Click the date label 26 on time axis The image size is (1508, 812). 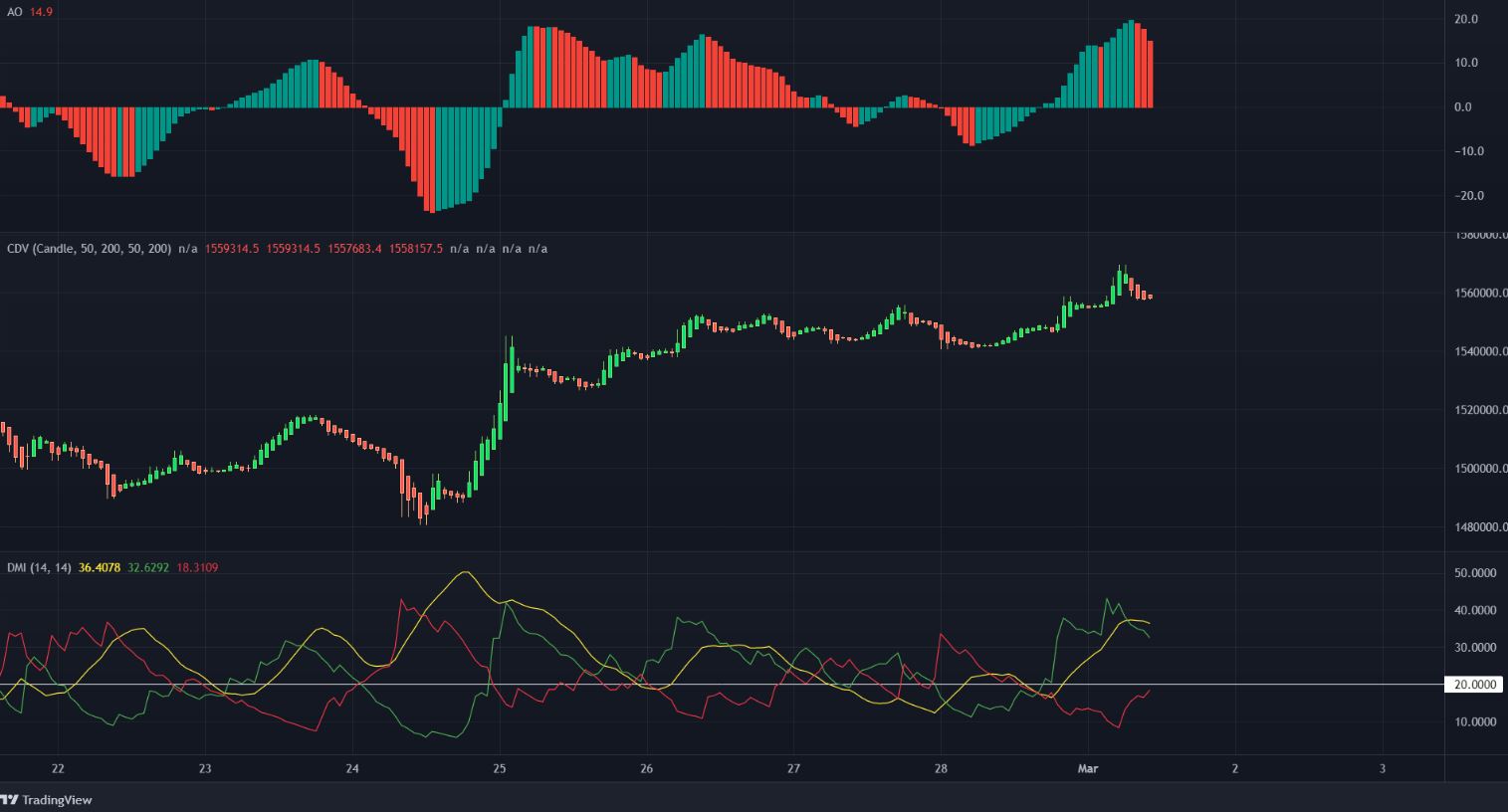click(647, 768)
